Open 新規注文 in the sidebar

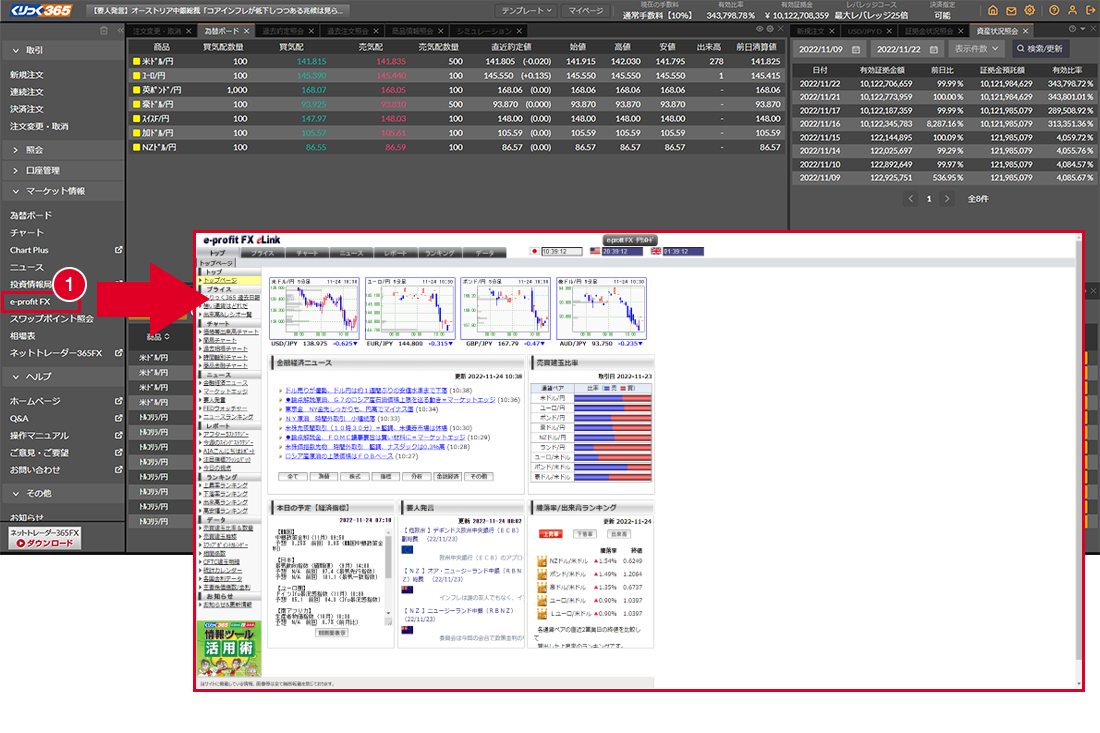pyautogui.click(x=27, y=75)
